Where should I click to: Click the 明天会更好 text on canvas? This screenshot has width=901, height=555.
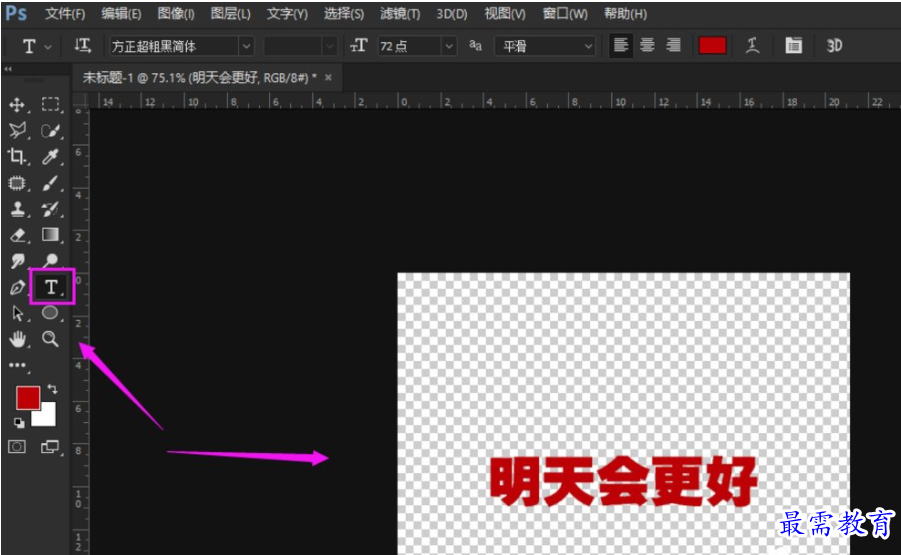(623, 481)
